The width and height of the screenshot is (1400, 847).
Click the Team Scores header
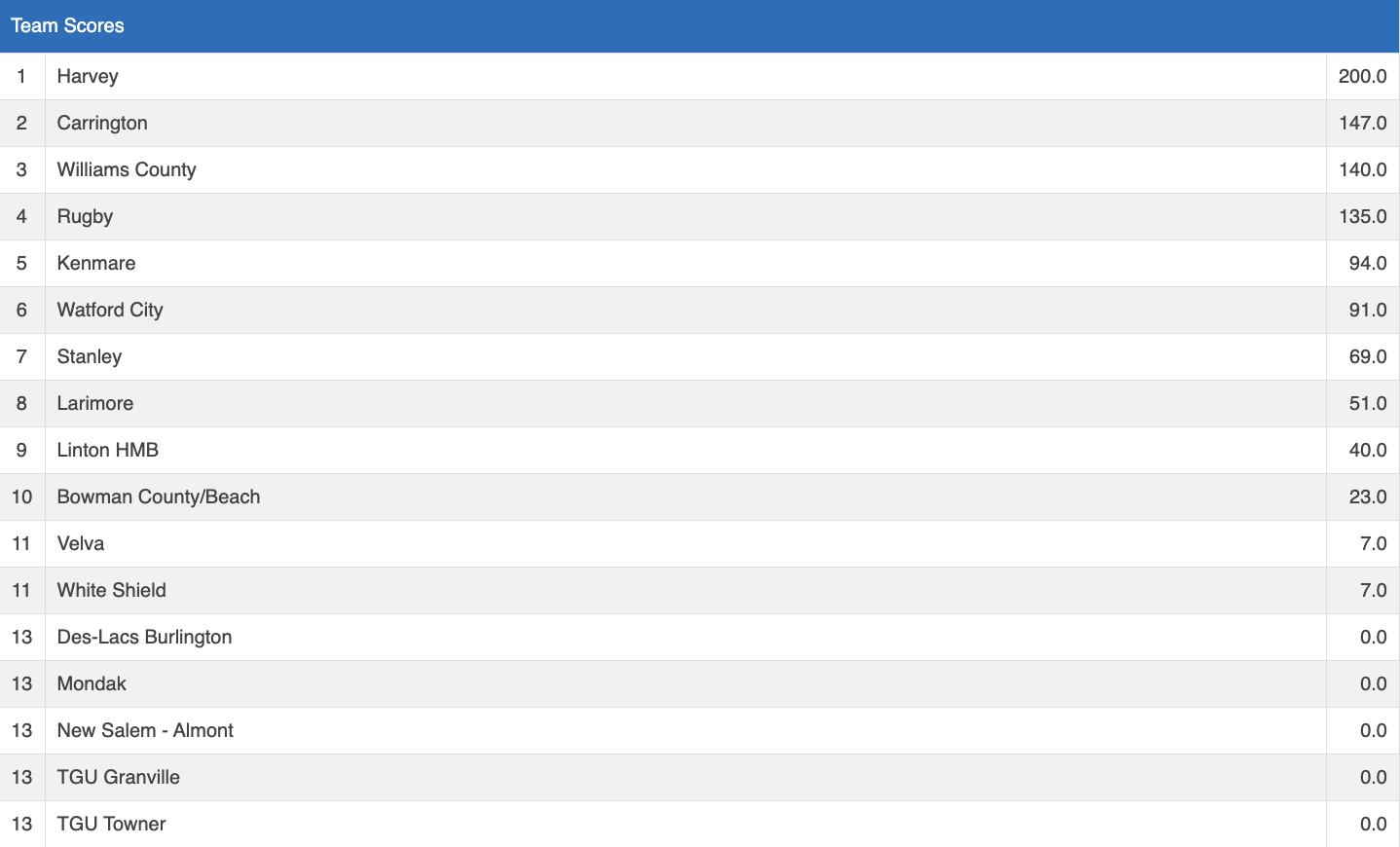click(67, 26)
